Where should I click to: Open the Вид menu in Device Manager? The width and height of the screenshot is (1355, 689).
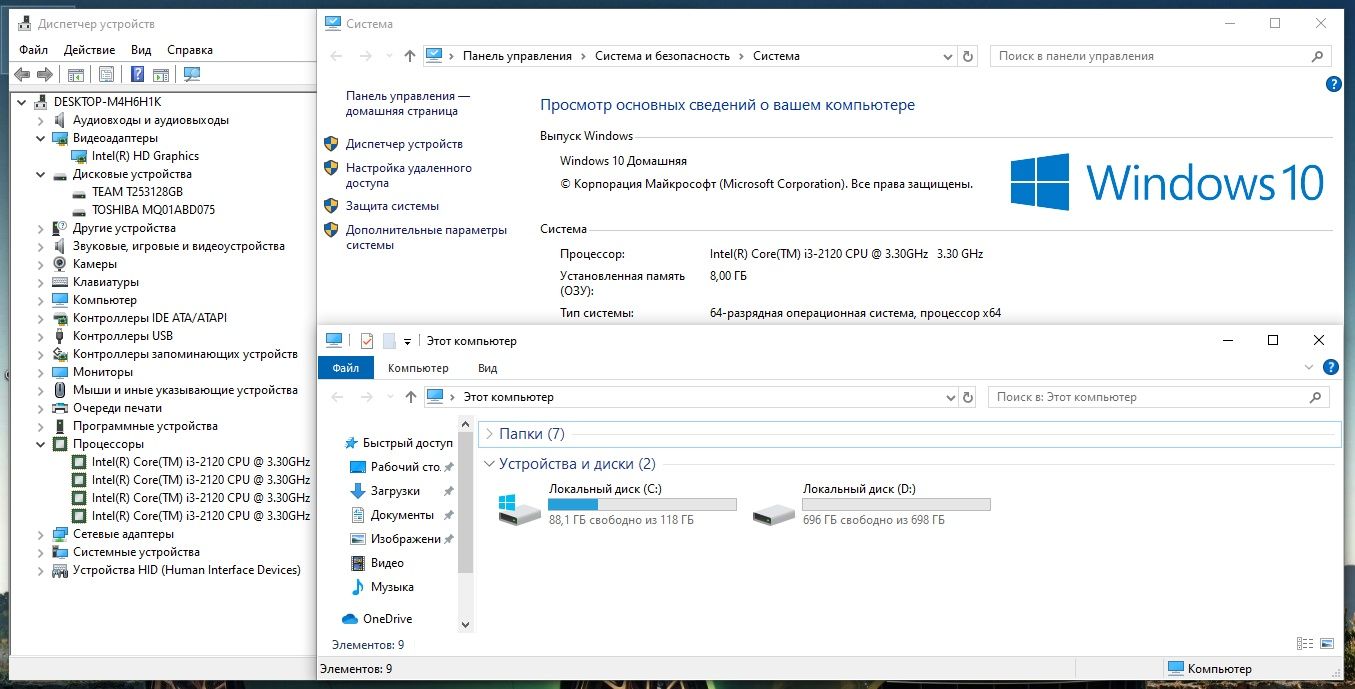141,50
